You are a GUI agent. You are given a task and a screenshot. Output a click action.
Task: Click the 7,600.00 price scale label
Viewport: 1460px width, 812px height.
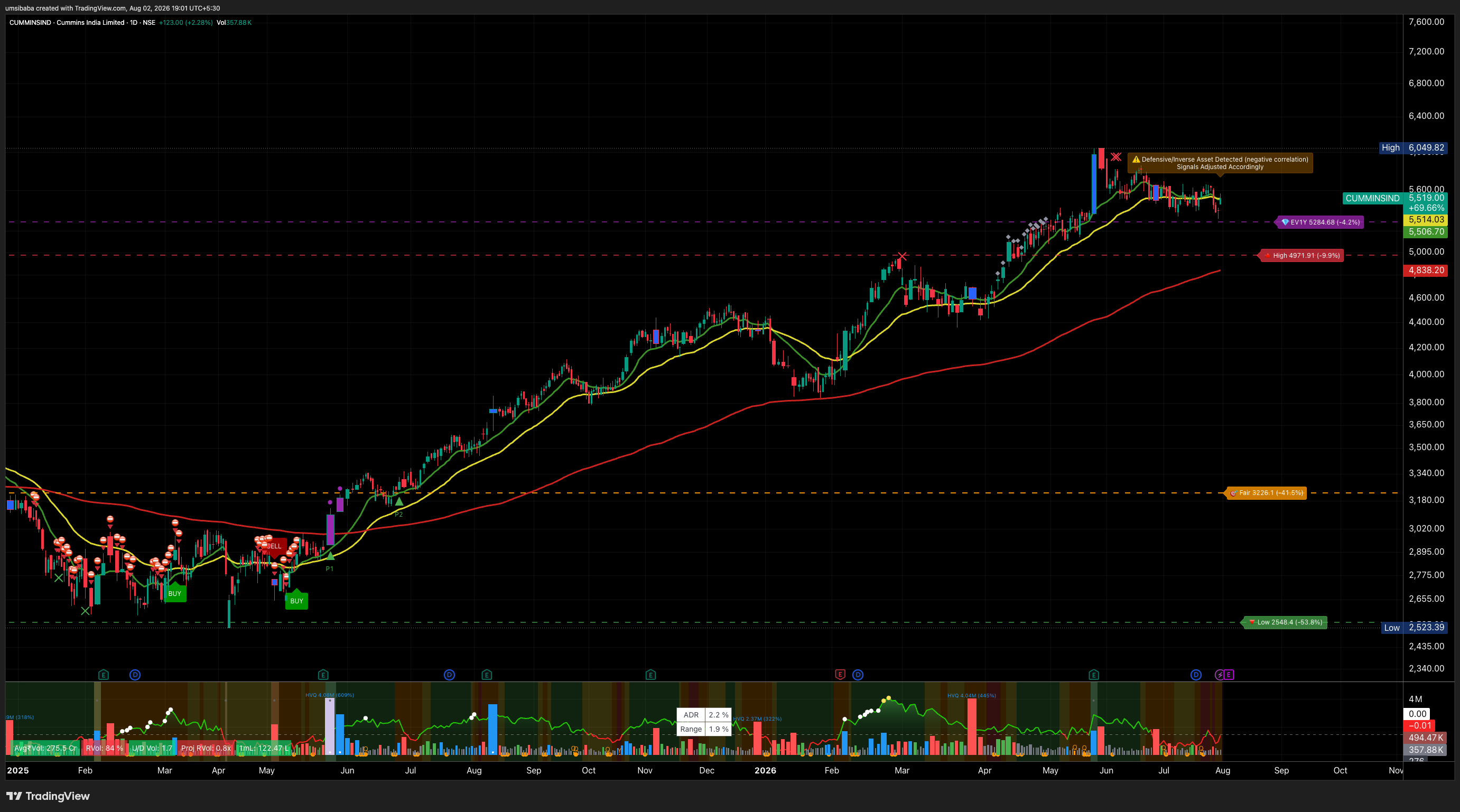point(1426,22)
